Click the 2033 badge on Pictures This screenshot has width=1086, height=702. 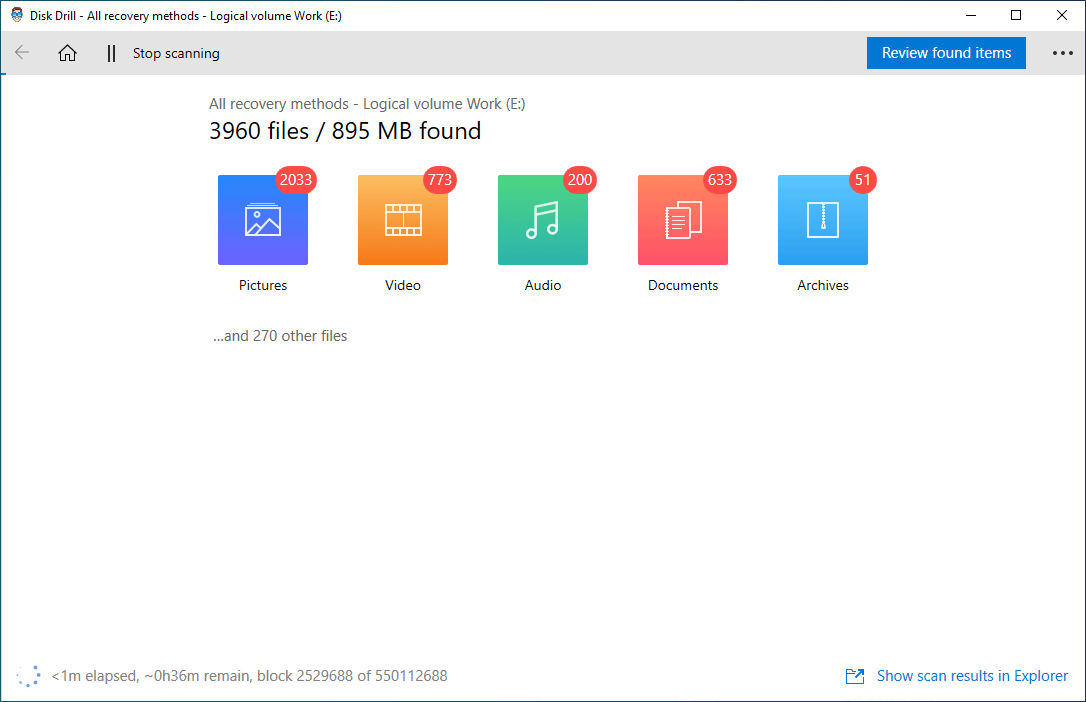coord(296,180)
